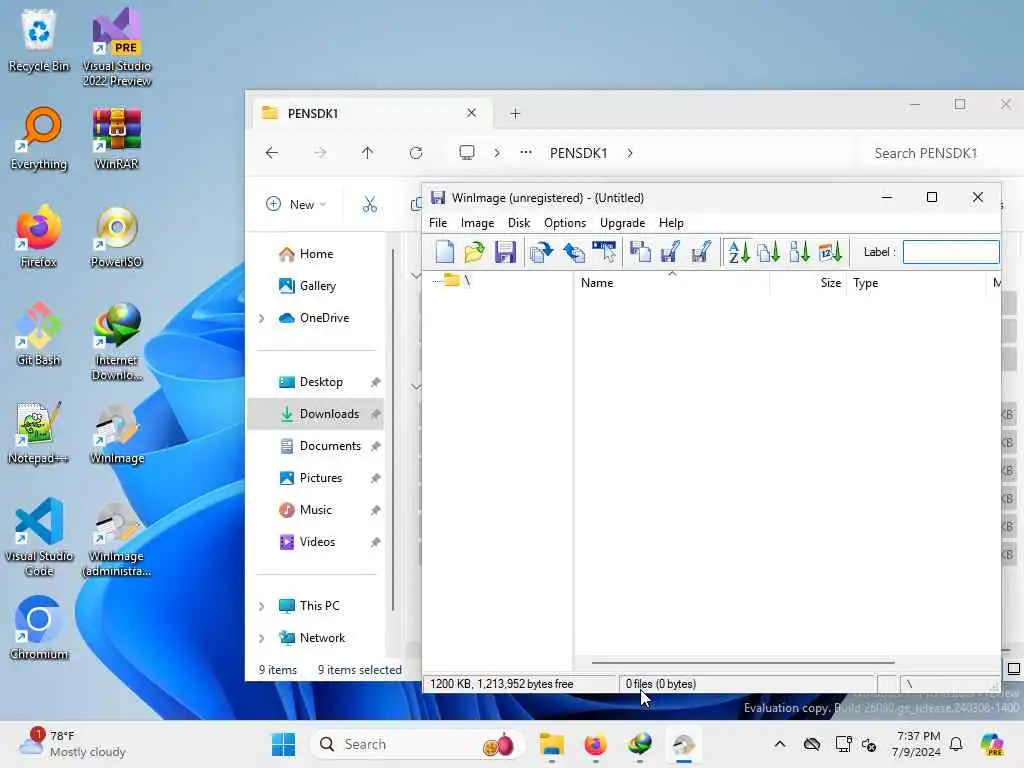Select the PowerISO desktop icon

[x=117, y=236]
